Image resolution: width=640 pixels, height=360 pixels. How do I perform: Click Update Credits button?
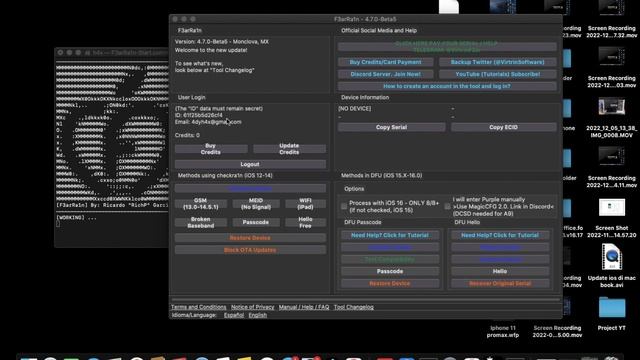pos(289,149)
